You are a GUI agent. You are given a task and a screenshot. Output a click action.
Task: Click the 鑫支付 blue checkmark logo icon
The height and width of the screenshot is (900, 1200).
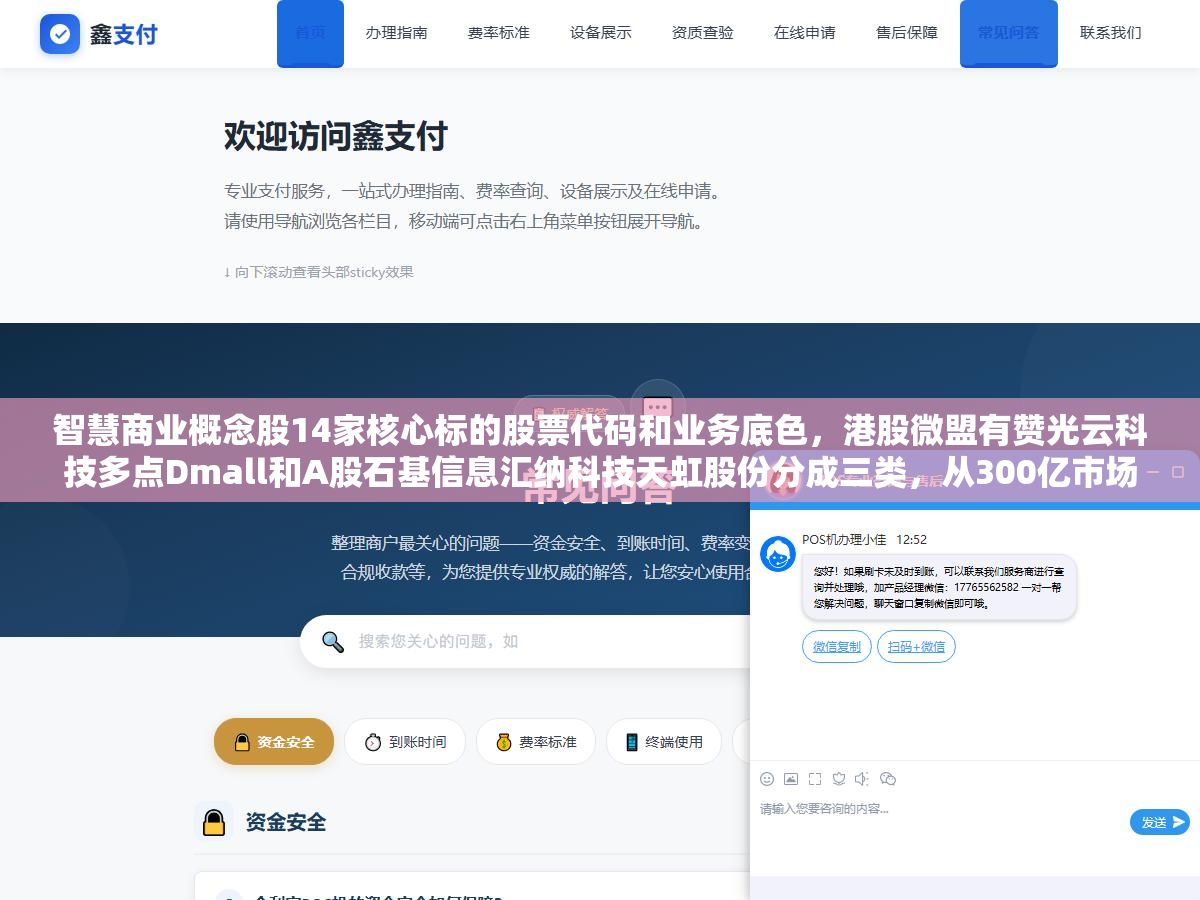point(60,34)
